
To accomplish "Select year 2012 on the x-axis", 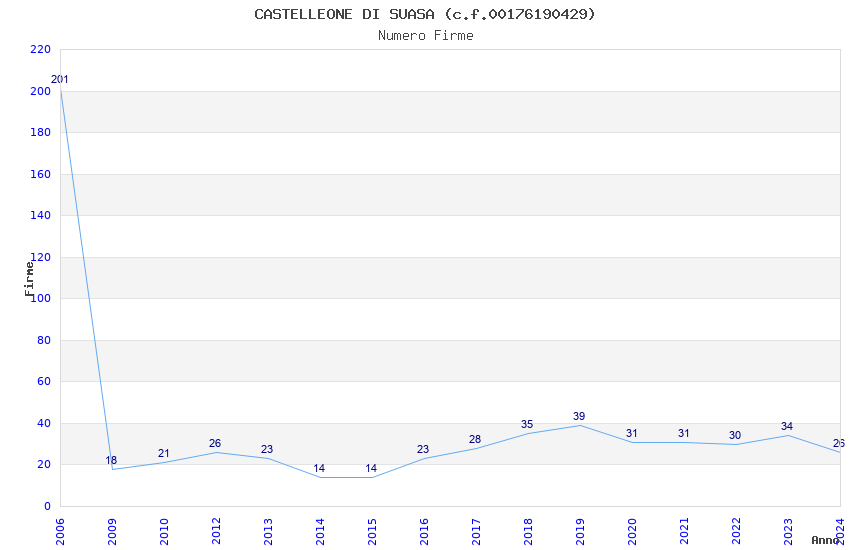I will 216,527.
